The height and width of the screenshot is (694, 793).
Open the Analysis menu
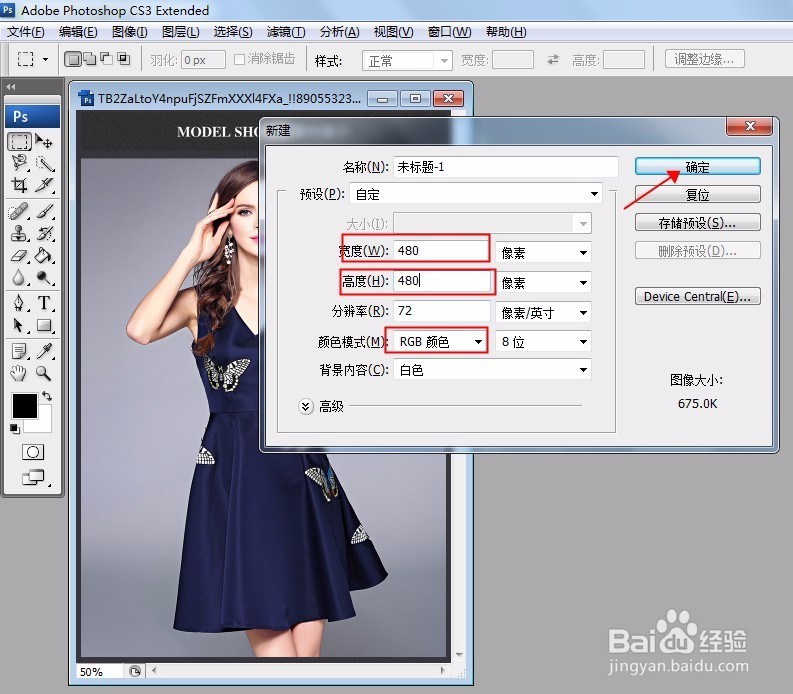click(x=339, y=32)
